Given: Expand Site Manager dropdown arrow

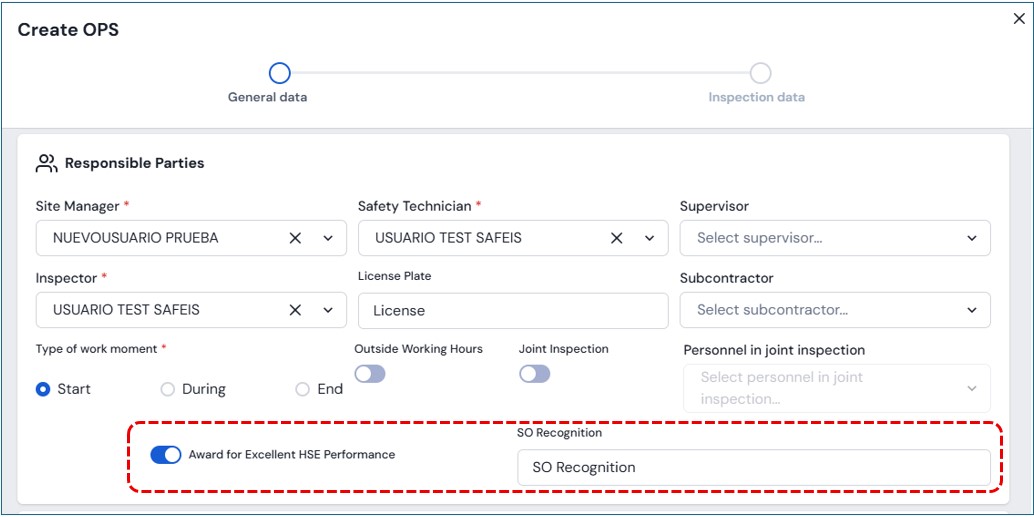Looking at the screenshot, I should pos(328,238).
